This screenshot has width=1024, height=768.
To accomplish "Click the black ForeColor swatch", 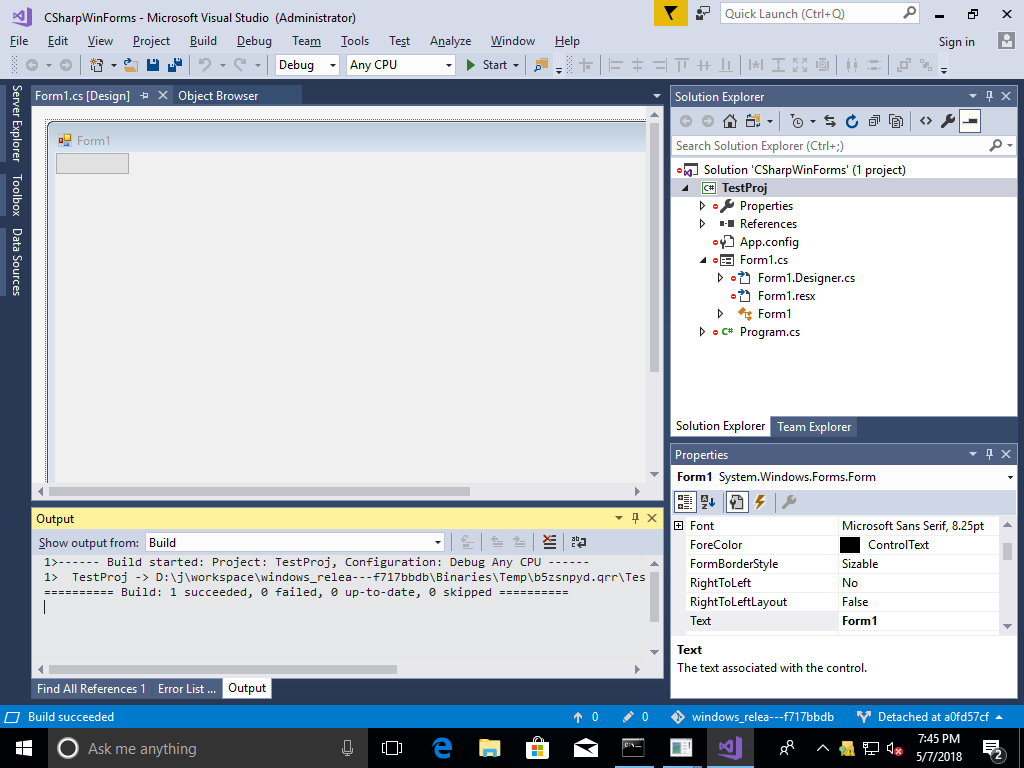I will pyautogui.click(x=849, y=545).
